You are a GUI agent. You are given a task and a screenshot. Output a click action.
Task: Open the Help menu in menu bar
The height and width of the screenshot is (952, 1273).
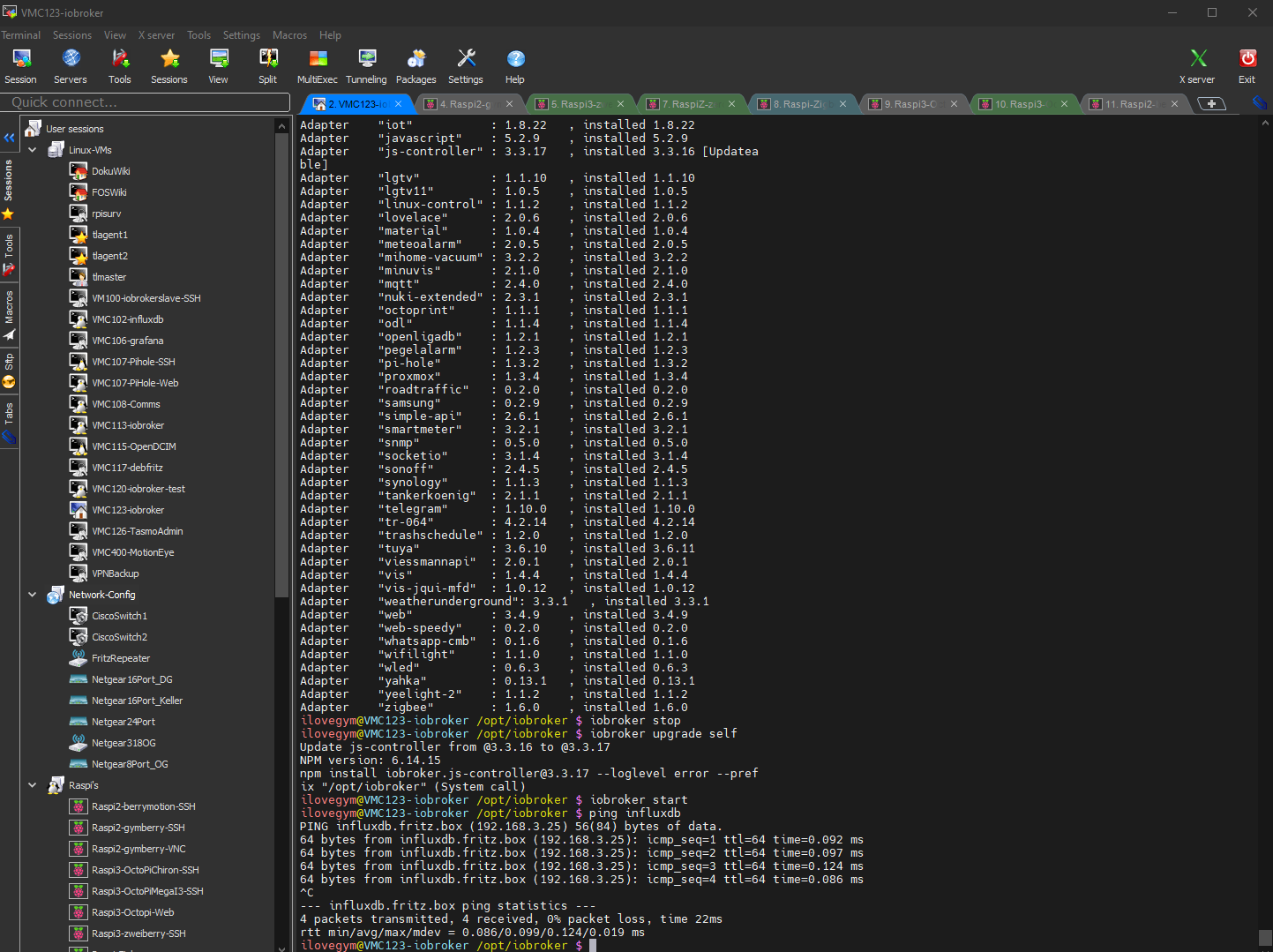pos(331,35)
